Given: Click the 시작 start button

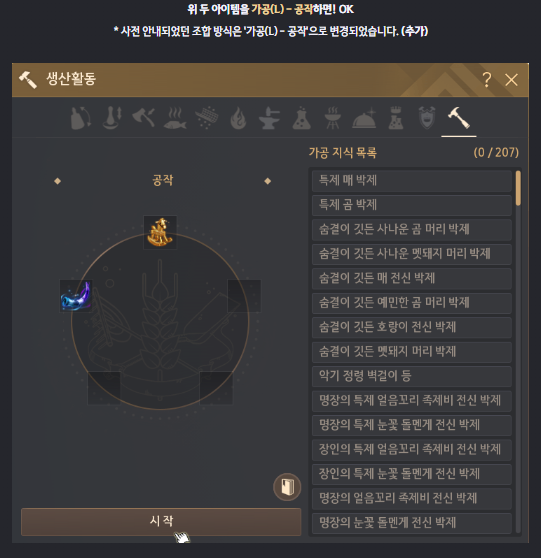Looking at the screenshot, I should pos(161,522).
